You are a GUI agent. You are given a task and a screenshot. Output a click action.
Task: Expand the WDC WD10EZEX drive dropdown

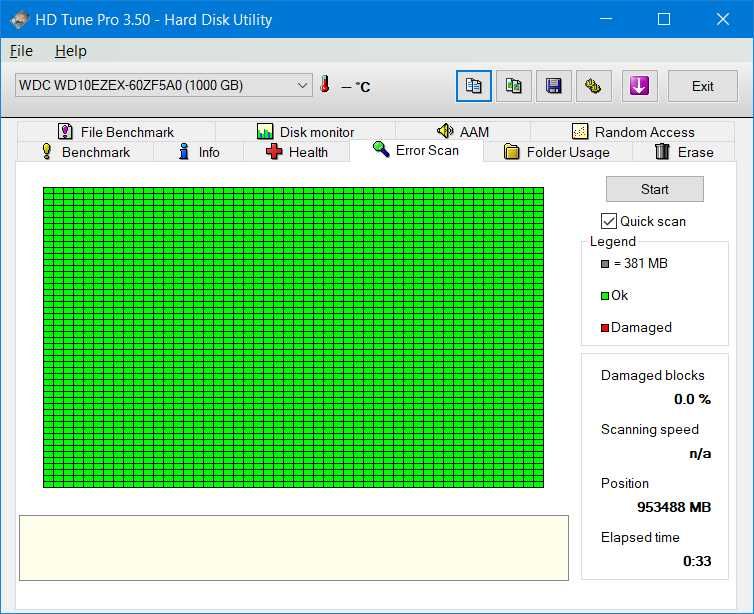click(x=163, y=86)
